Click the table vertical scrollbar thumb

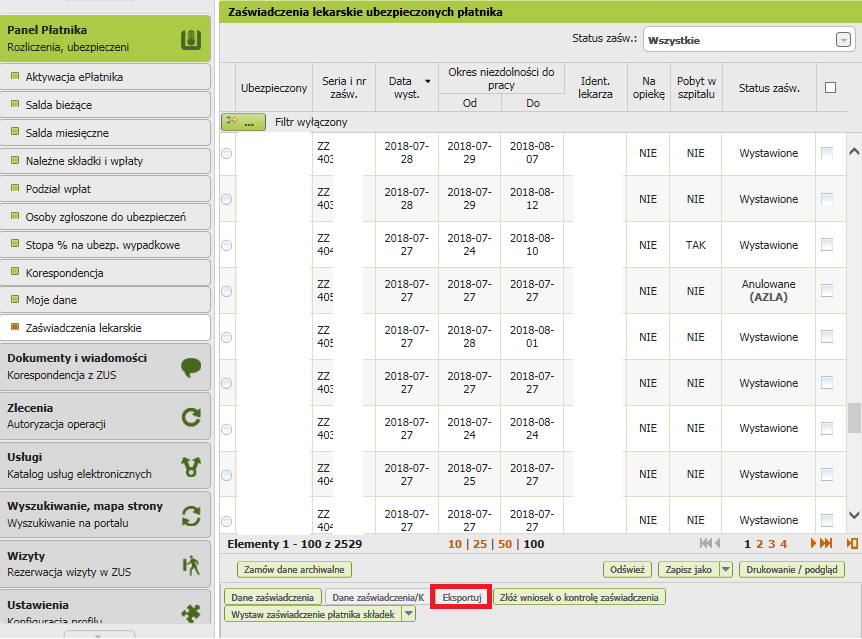(x=854, y=418)
